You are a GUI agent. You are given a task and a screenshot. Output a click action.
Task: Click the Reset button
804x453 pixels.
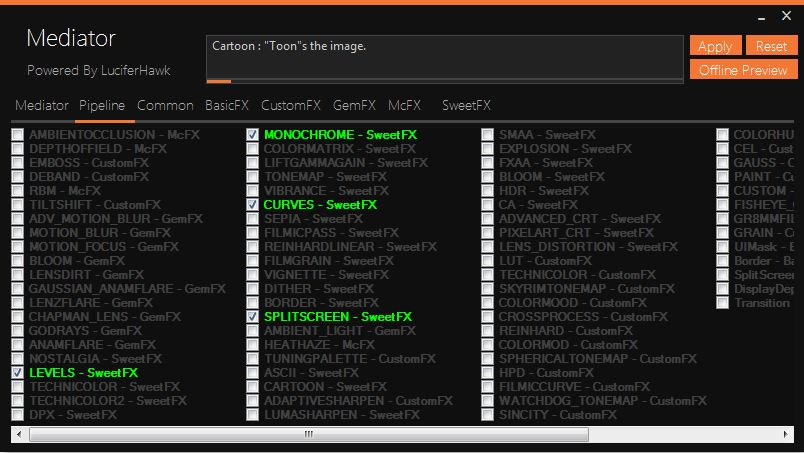pyautogui.click(x=771, y=46)
